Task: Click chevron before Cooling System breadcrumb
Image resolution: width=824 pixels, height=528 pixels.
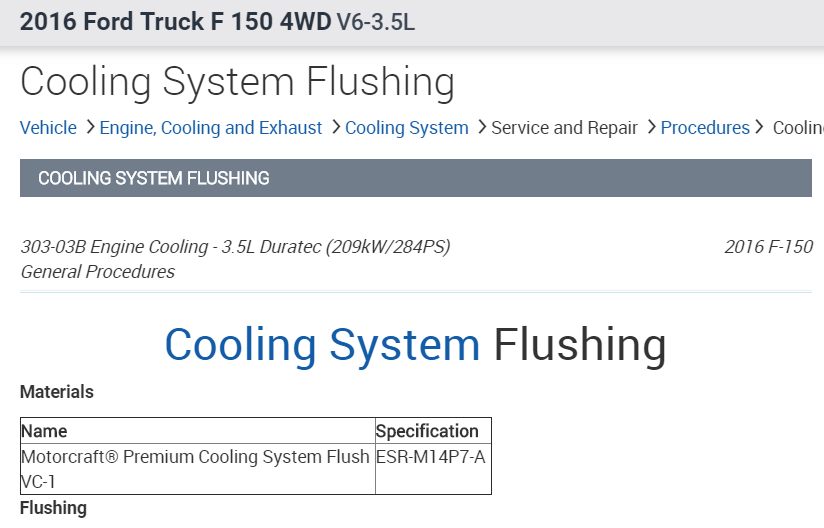Action: click(x=336, y=128)
